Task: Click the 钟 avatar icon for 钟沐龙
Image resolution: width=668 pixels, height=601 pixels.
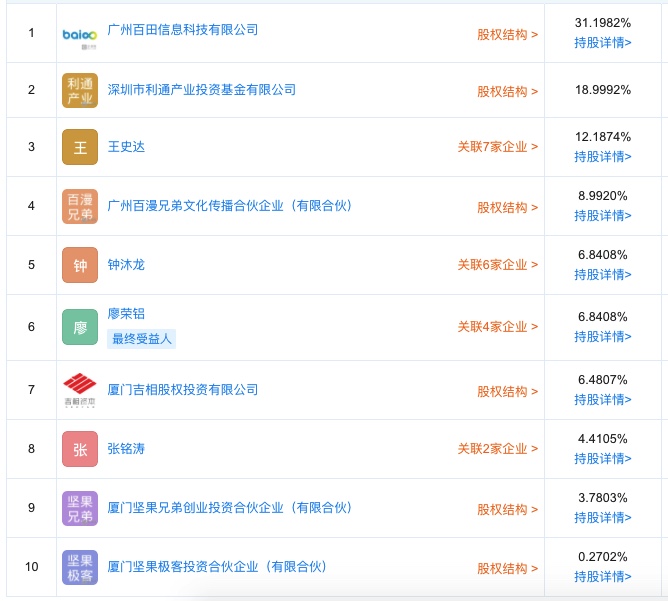Action: (80, 265)
